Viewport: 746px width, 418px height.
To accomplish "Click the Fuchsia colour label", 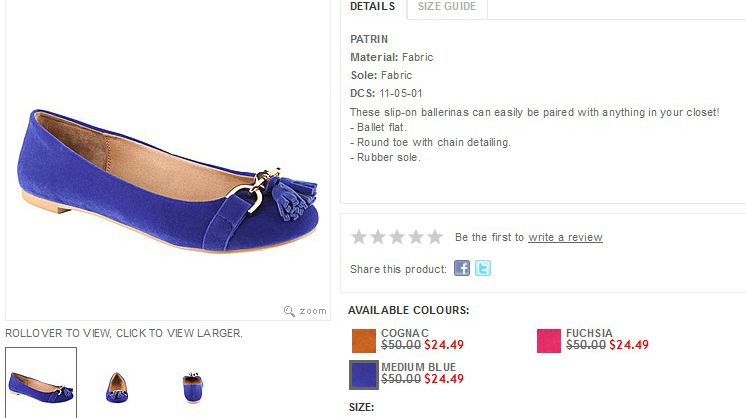I will click(589, 333).
